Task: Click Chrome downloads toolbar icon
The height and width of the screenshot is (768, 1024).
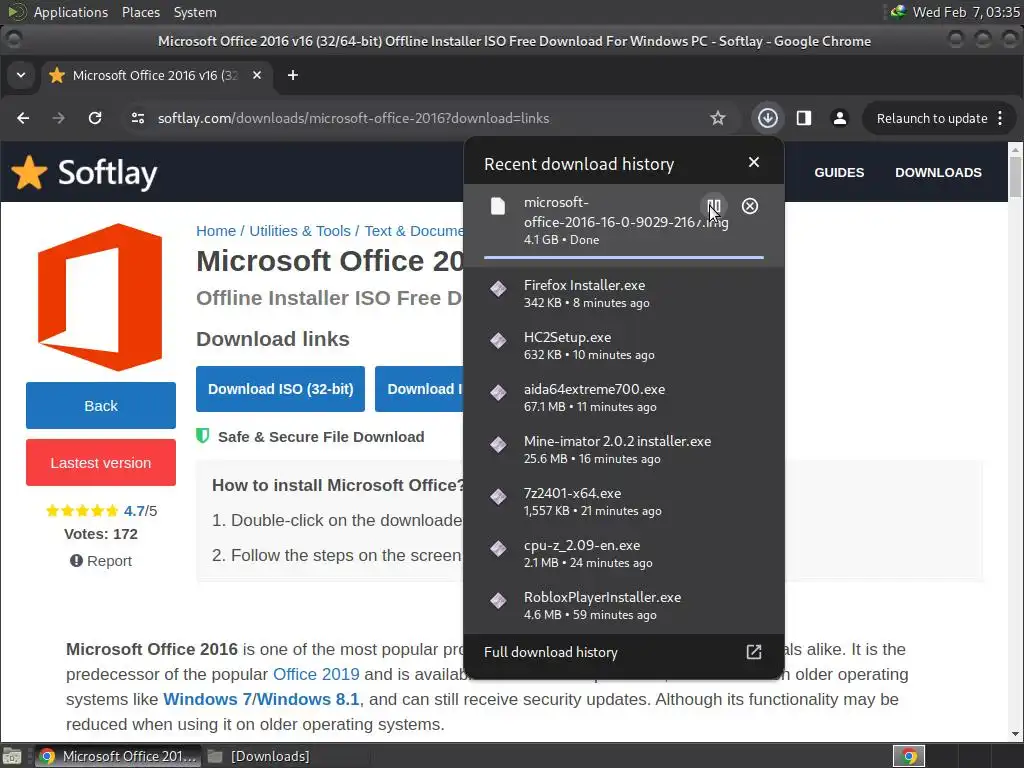Action: coord(767,118)
